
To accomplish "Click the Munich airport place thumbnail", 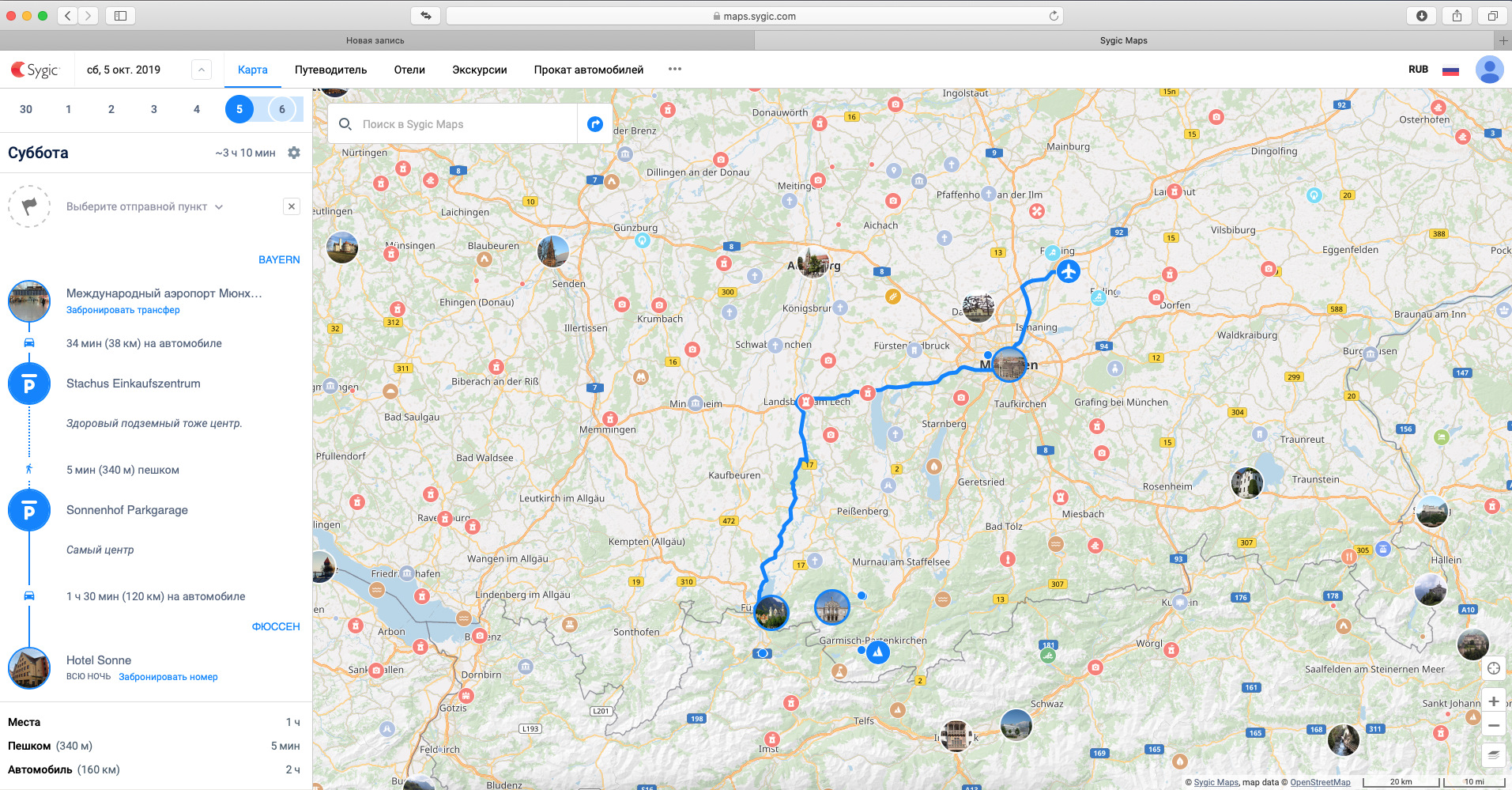I will [29, 301].
